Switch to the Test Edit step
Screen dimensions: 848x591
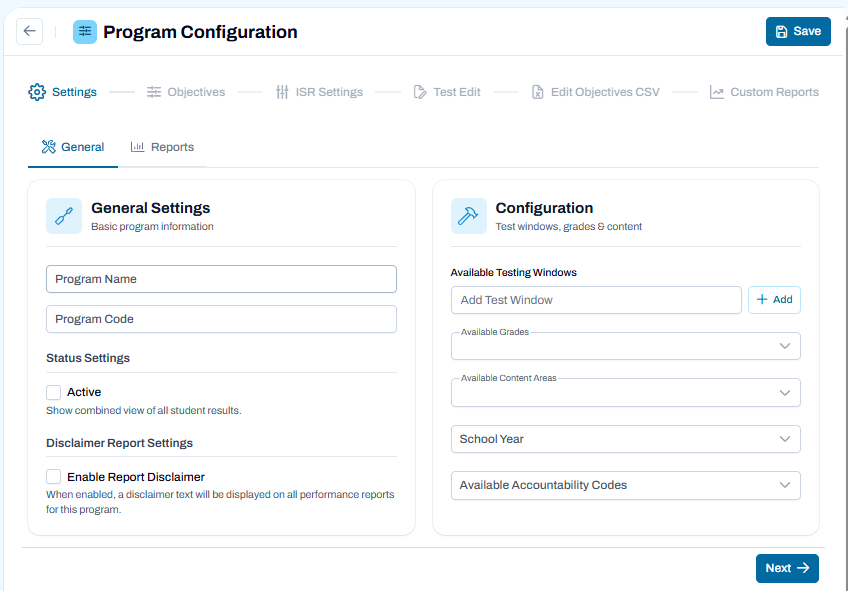pos(447,92)
